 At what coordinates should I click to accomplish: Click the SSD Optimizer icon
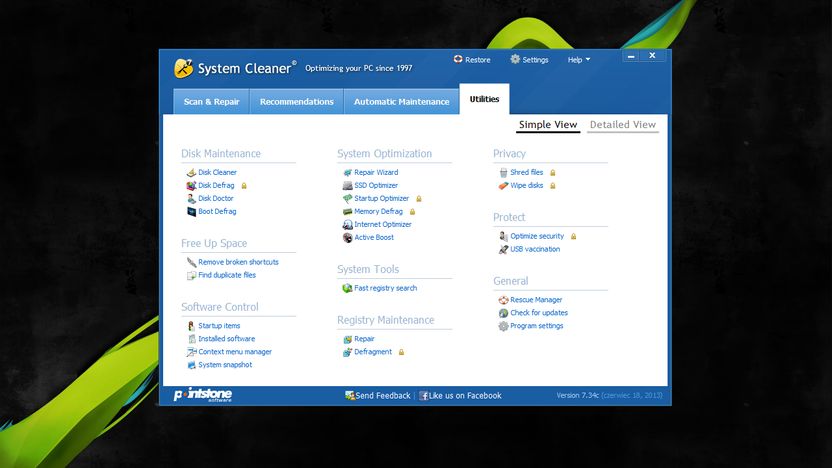[348, 186]
